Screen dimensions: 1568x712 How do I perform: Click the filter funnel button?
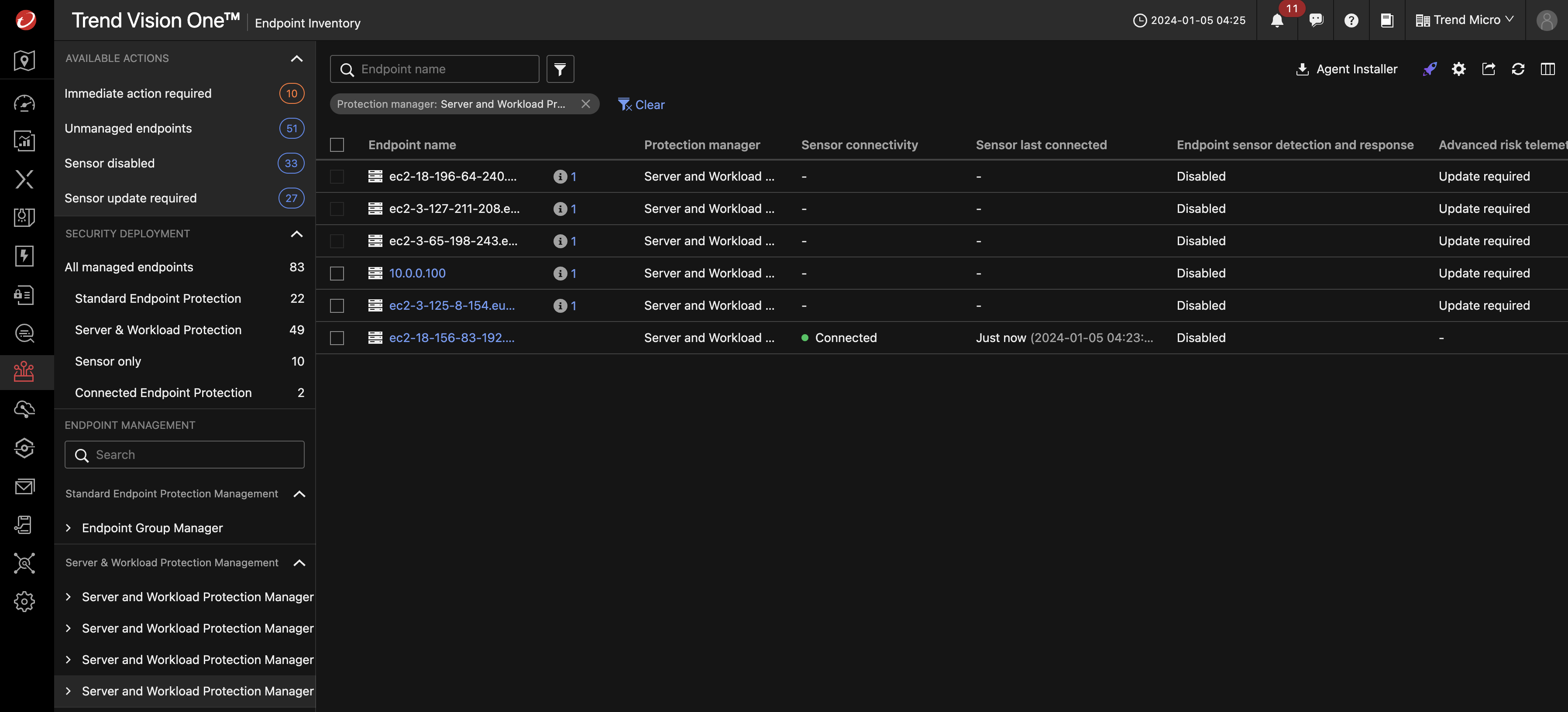tap(560, 69)
